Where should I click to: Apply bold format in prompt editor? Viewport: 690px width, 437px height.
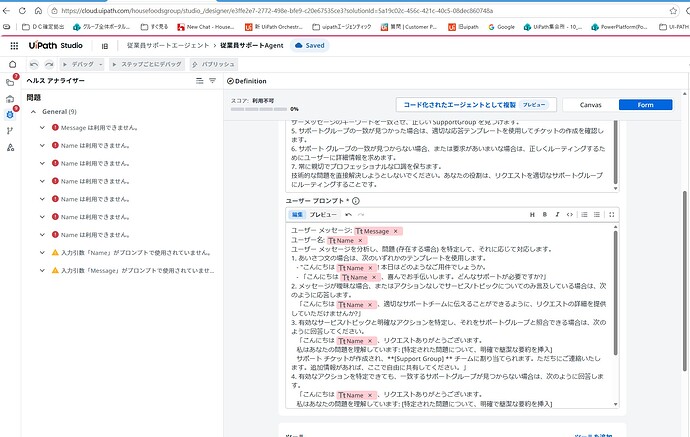click(x=545, y=215)
